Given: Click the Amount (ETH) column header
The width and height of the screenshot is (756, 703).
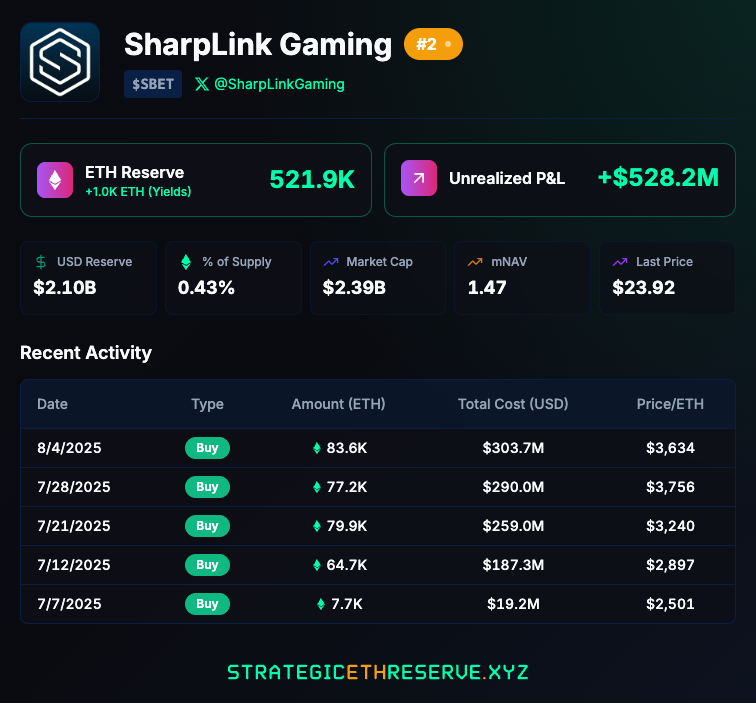Looking at the screenshot, I should coord(338,404).
